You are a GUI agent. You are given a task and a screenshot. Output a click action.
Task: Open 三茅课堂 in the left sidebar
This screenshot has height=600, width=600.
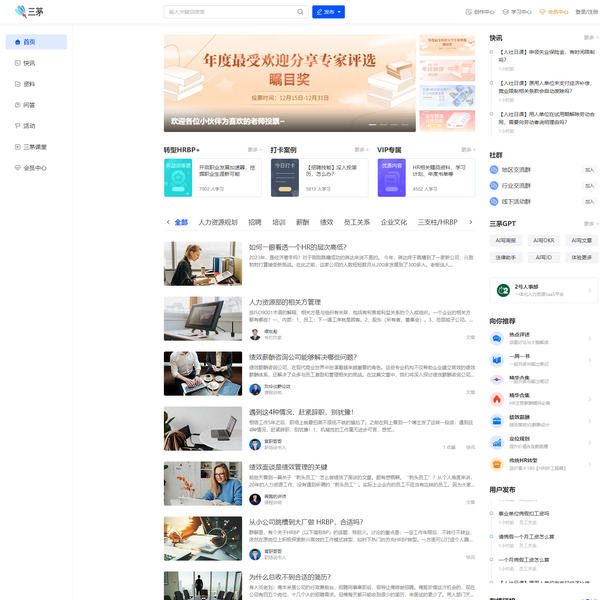pos(34,147)
